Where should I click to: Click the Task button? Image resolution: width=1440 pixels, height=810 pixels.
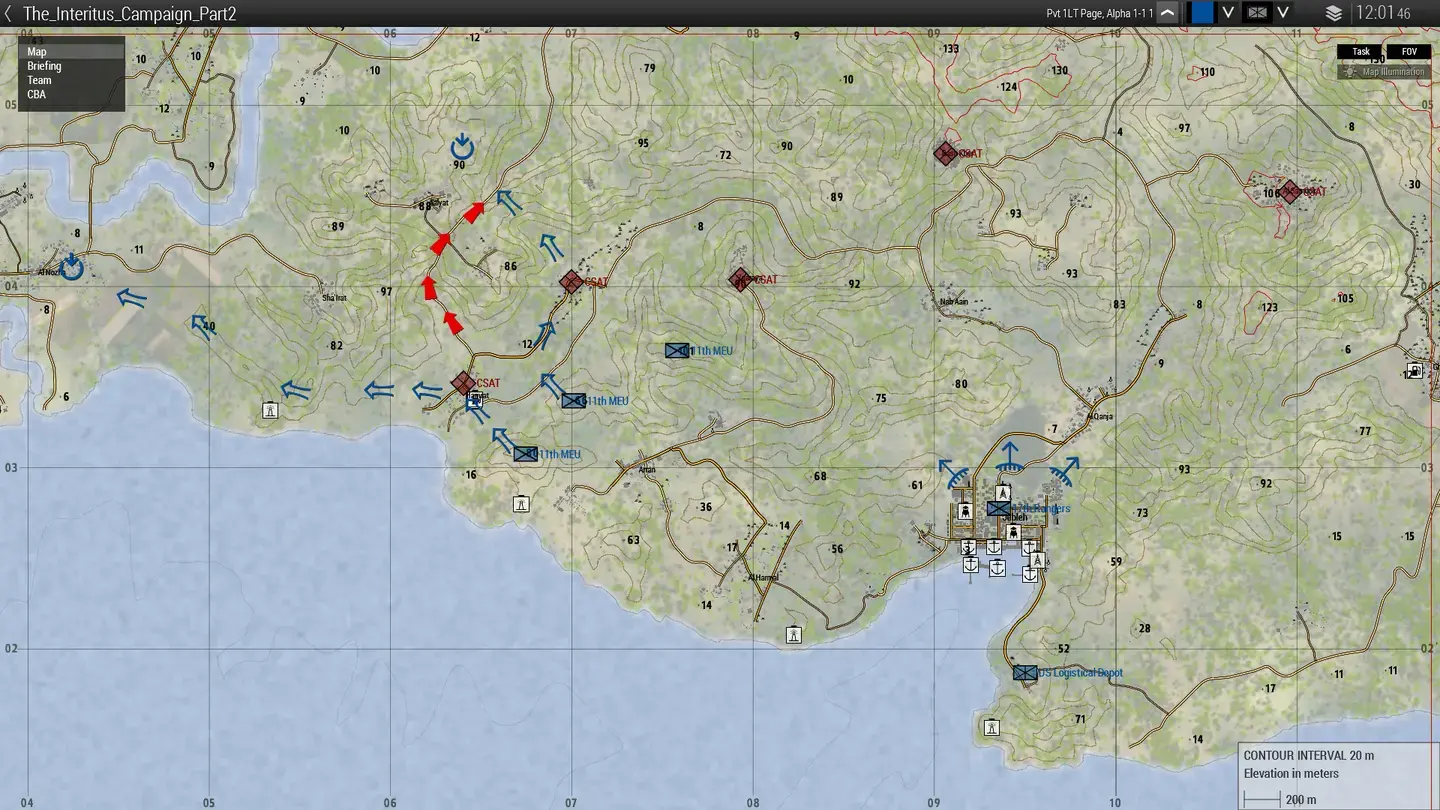(1360, 51)
